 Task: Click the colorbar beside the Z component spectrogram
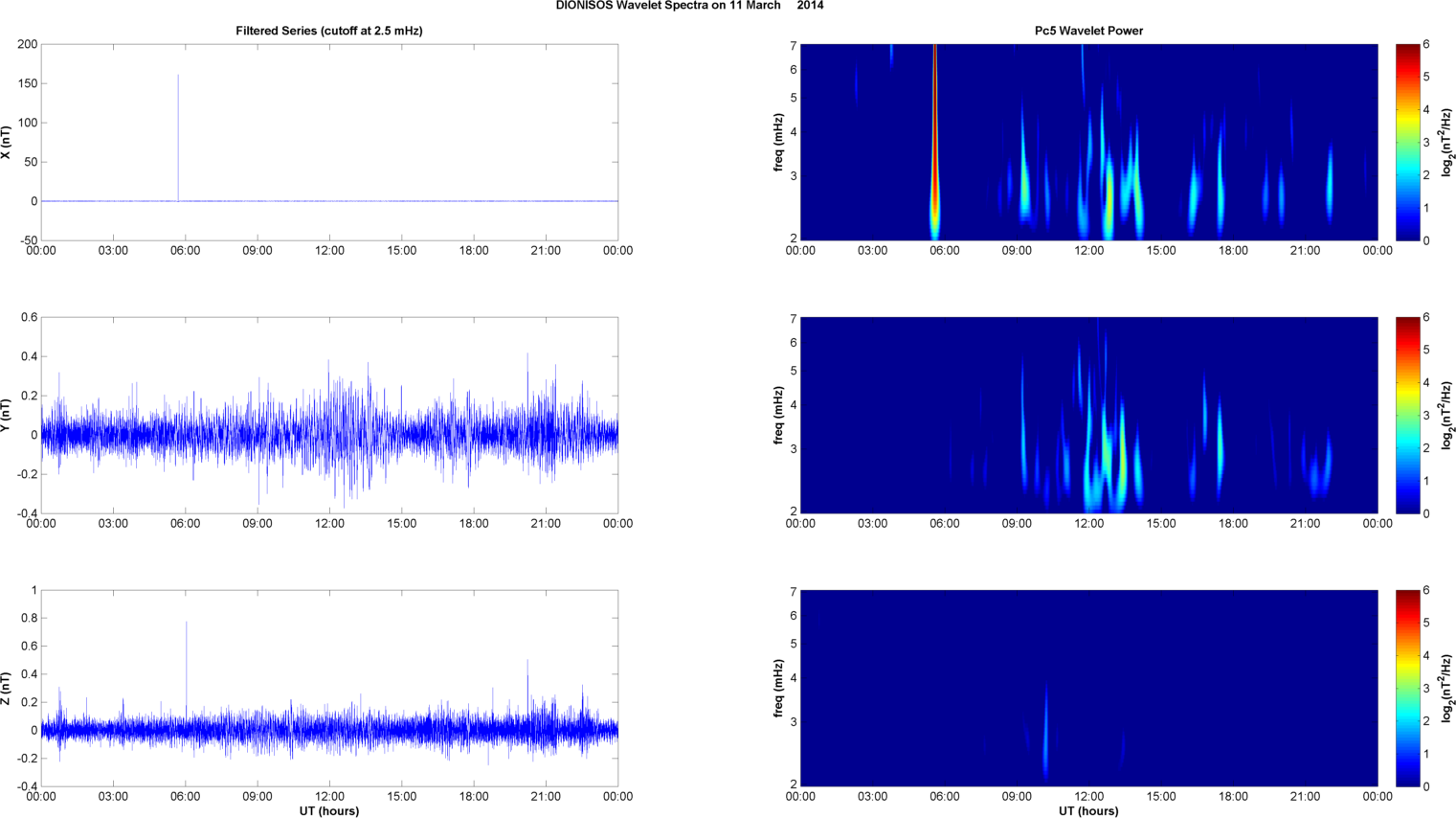pos(1407,688)
